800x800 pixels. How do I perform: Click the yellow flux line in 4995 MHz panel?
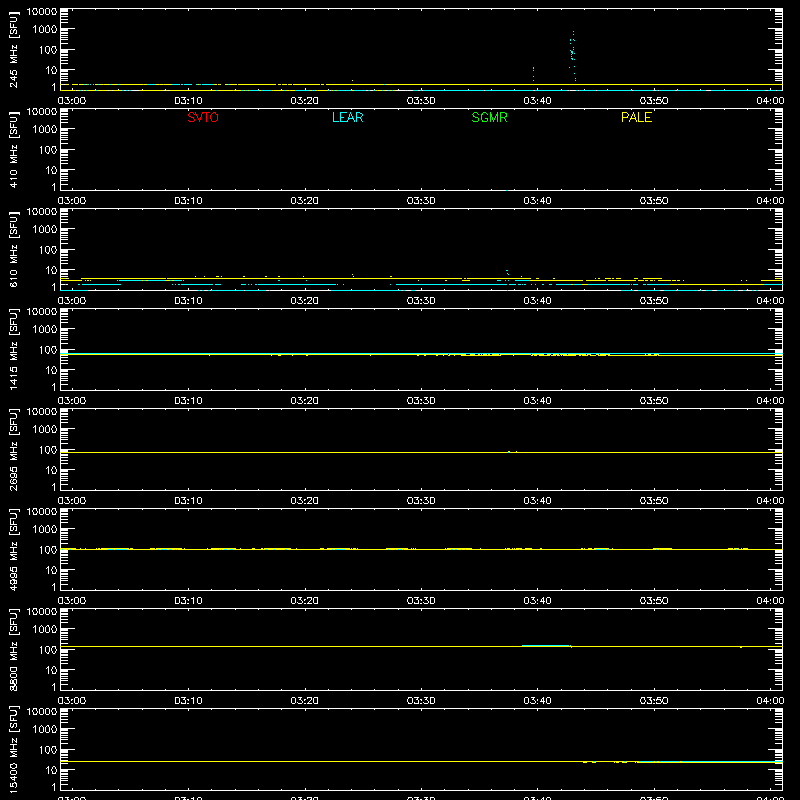[421, 549]
